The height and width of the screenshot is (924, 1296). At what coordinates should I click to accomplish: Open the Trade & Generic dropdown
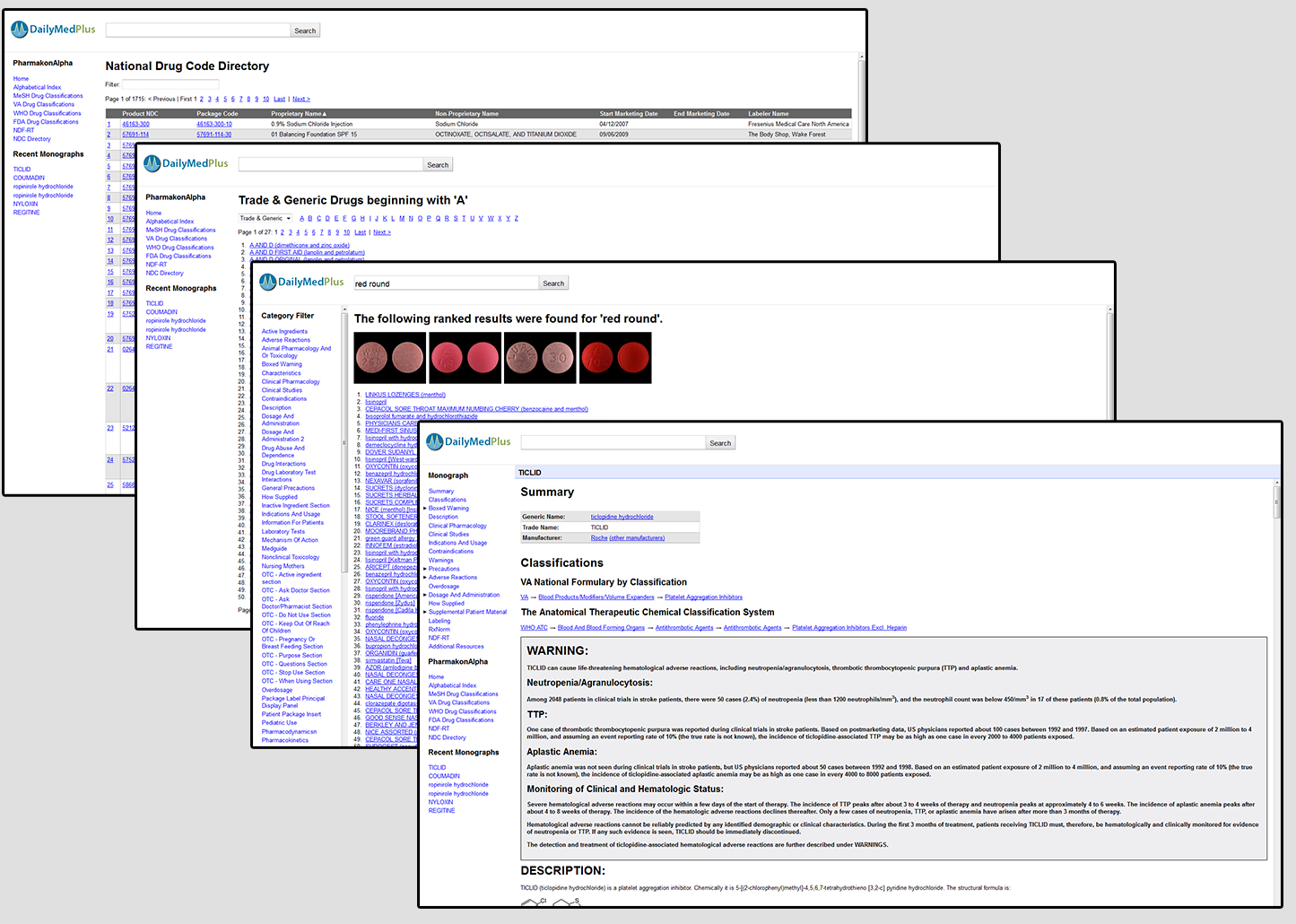click(x=265, y=218)
